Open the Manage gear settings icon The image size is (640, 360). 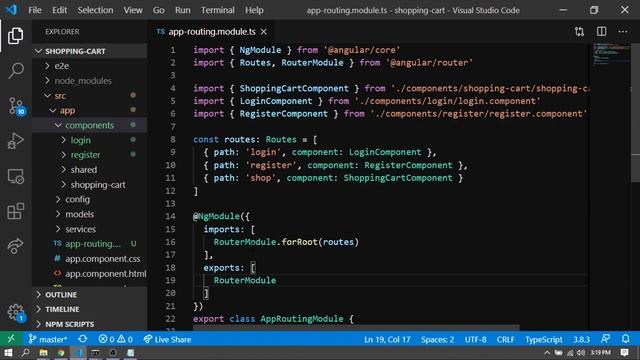pos(16,313)
